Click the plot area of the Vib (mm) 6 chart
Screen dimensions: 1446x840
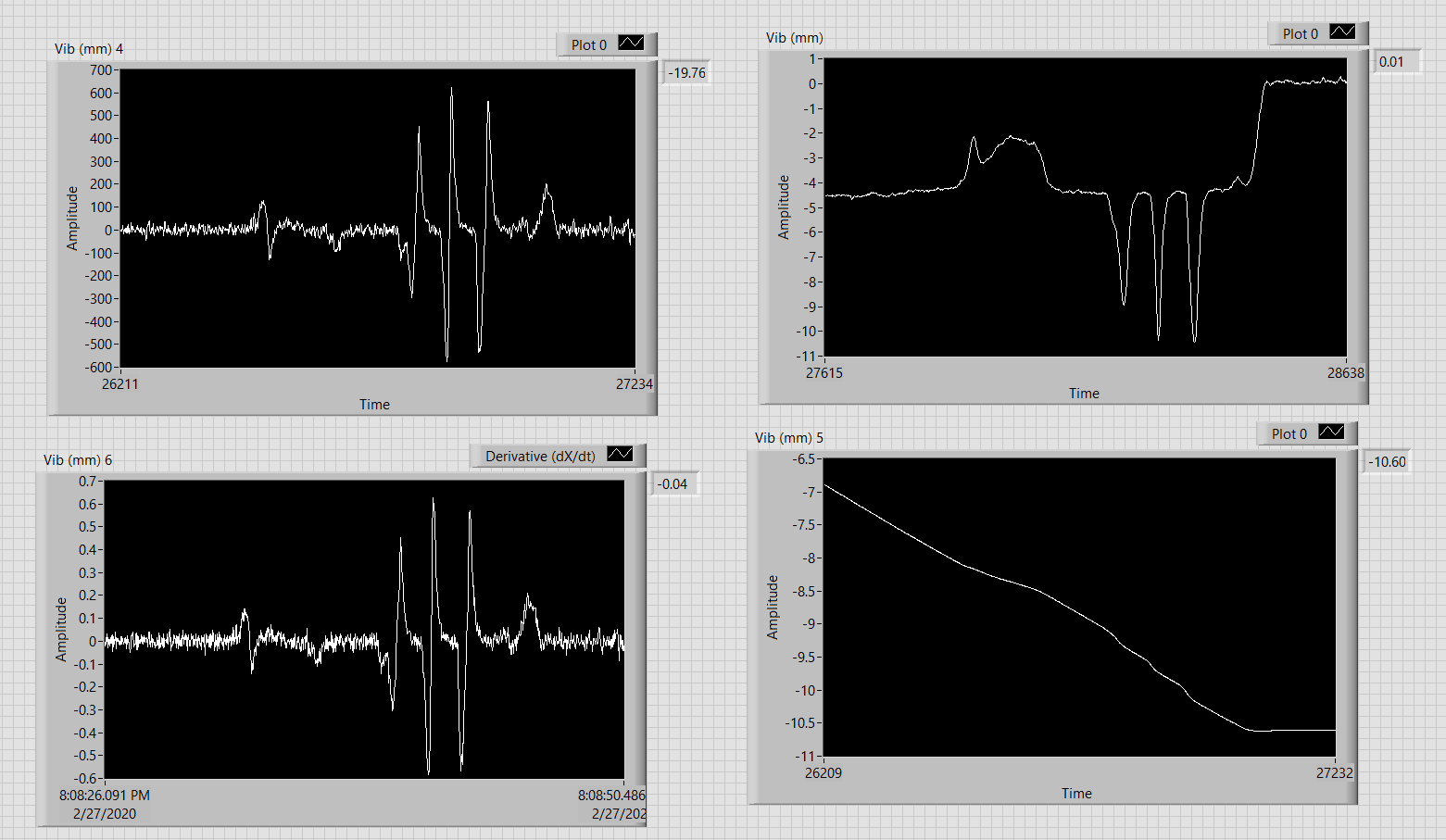pyautogui.click(x=364, y=630)
